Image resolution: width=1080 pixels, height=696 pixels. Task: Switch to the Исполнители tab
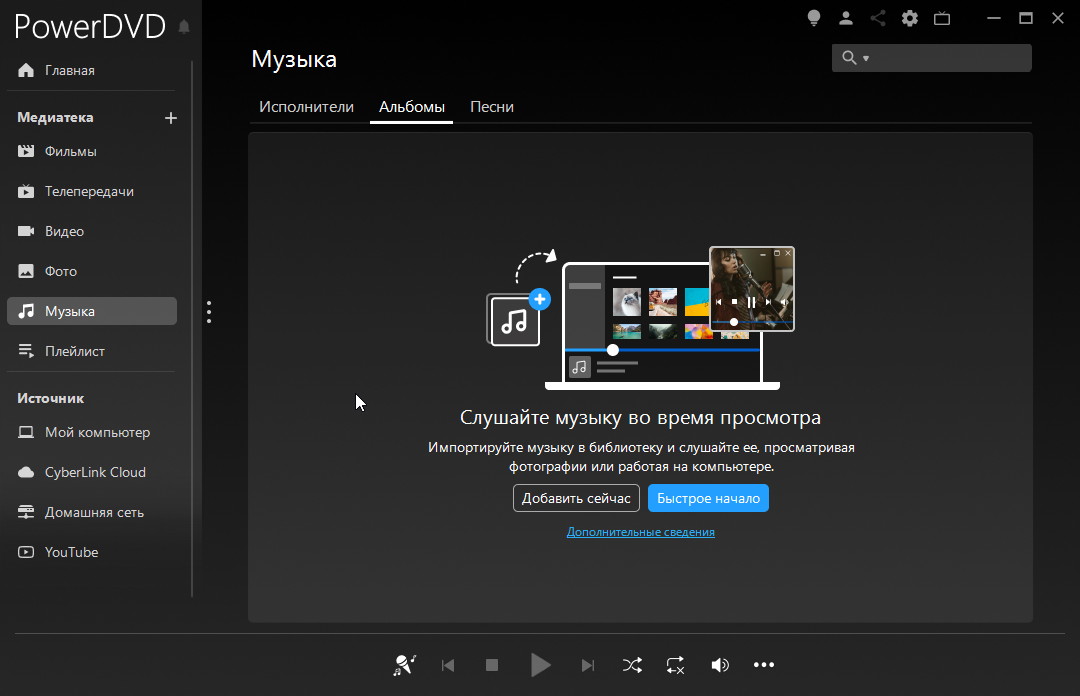(307, 107)
